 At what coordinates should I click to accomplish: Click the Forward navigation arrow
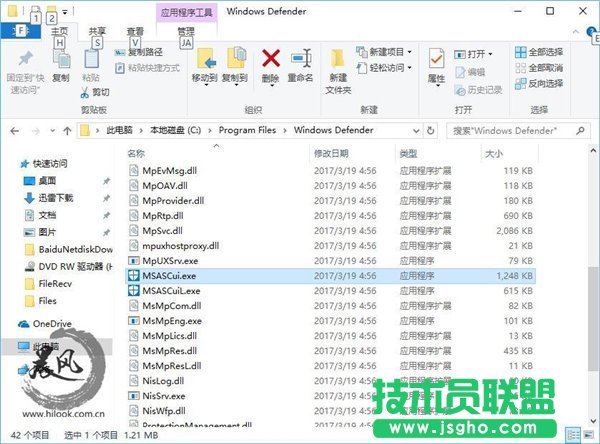point(36,131)
